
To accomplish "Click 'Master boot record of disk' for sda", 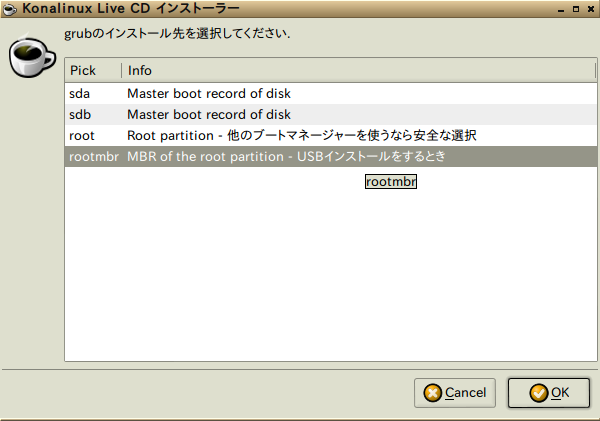I will [209, 93].
